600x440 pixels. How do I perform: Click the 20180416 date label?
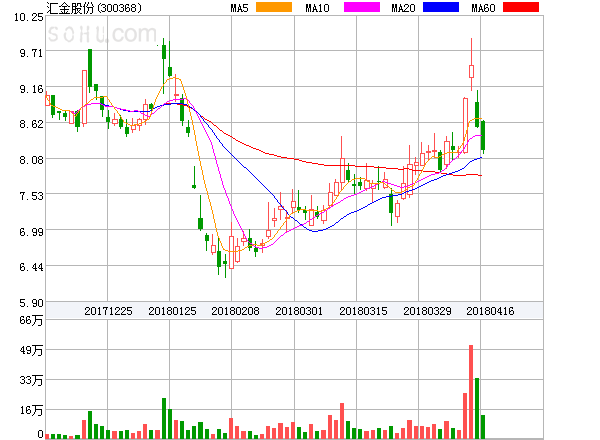[490, 311]
